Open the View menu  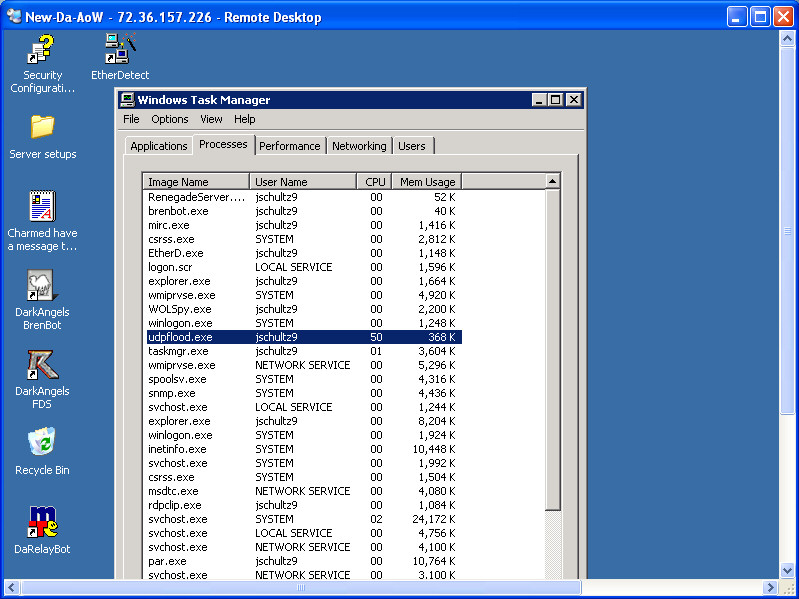pos(211,119)
